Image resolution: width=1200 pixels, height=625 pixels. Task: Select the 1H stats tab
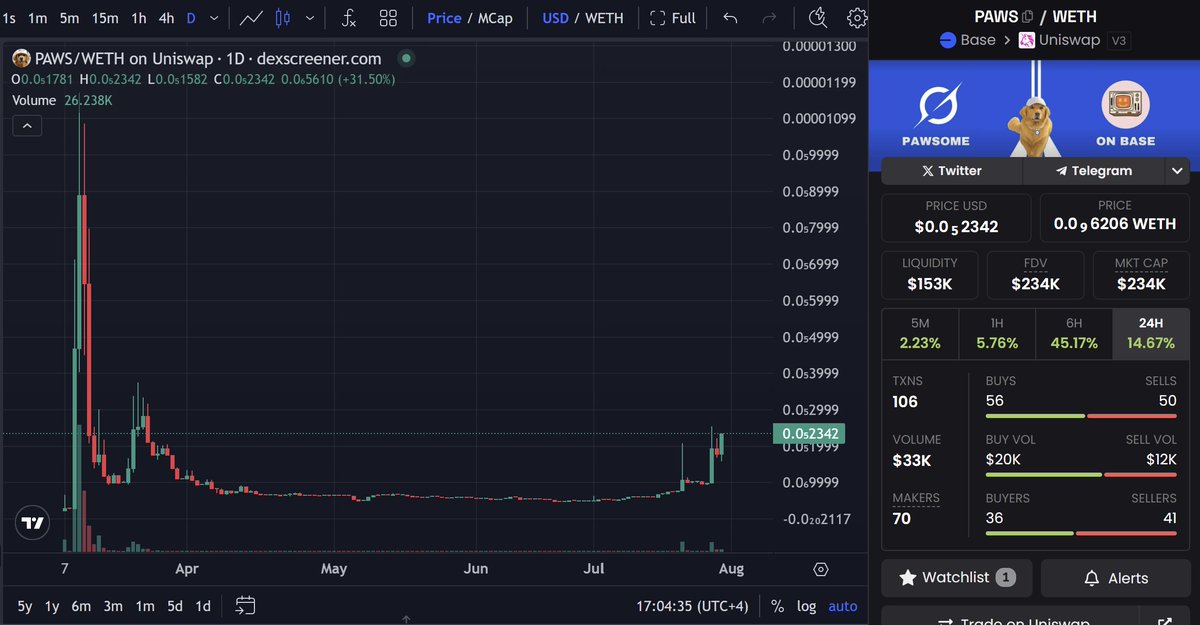click(997, 334)
